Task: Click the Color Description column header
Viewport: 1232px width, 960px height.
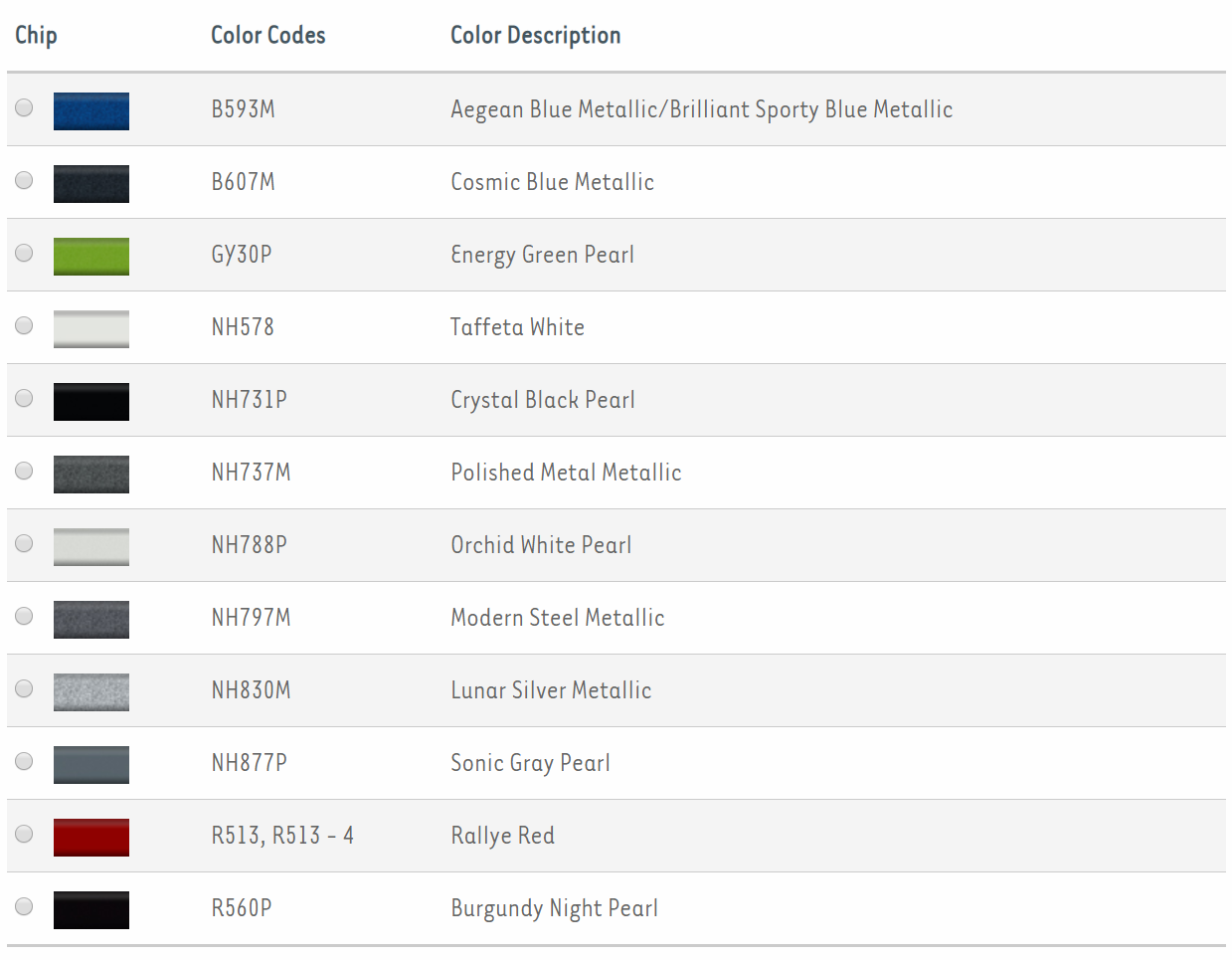Action: [535, 36]
